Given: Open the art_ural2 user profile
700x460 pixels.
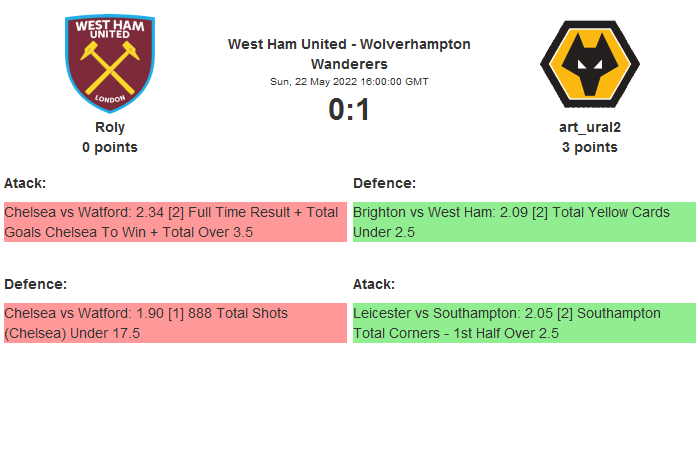Looking at the screenshot, I should [x=589, y=127].
